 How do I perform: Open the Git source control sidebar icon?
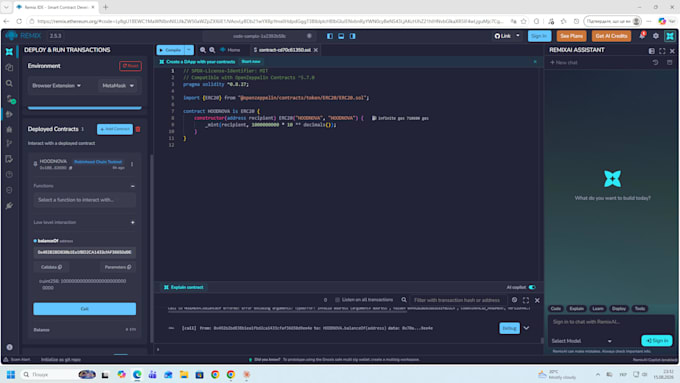9,144
